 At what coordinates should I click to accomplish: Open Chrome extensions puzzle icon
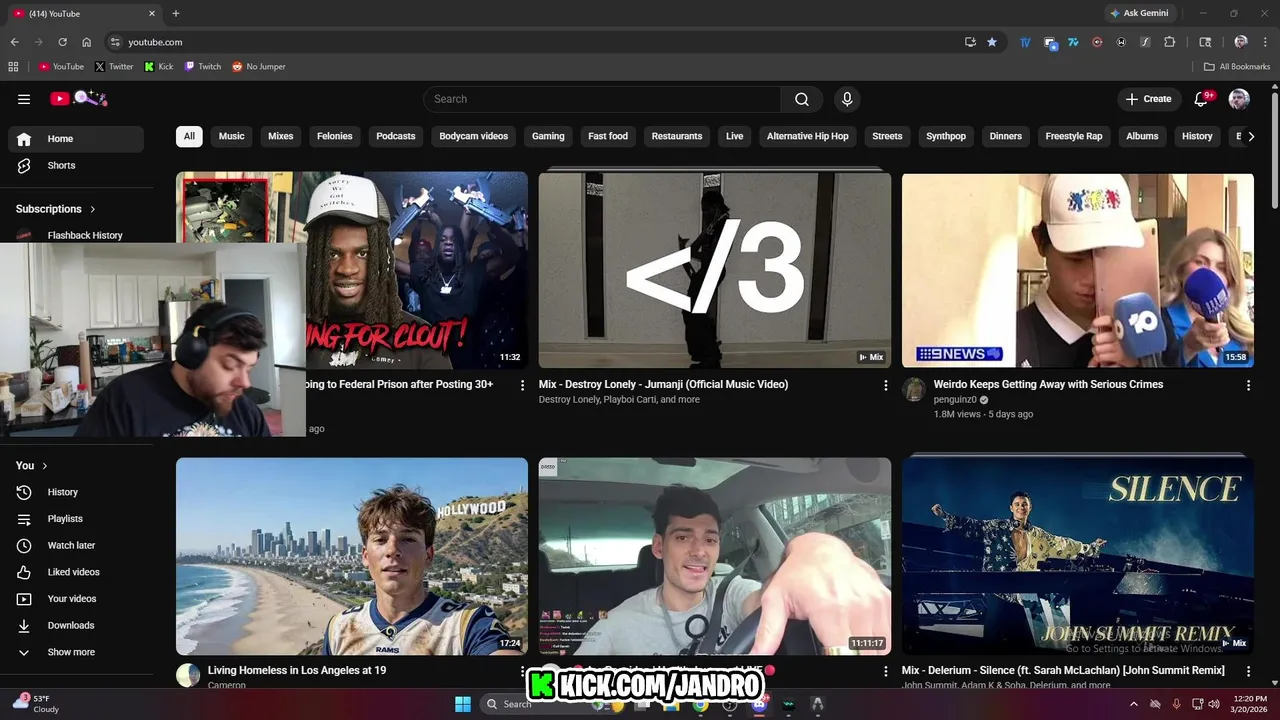1169,42
